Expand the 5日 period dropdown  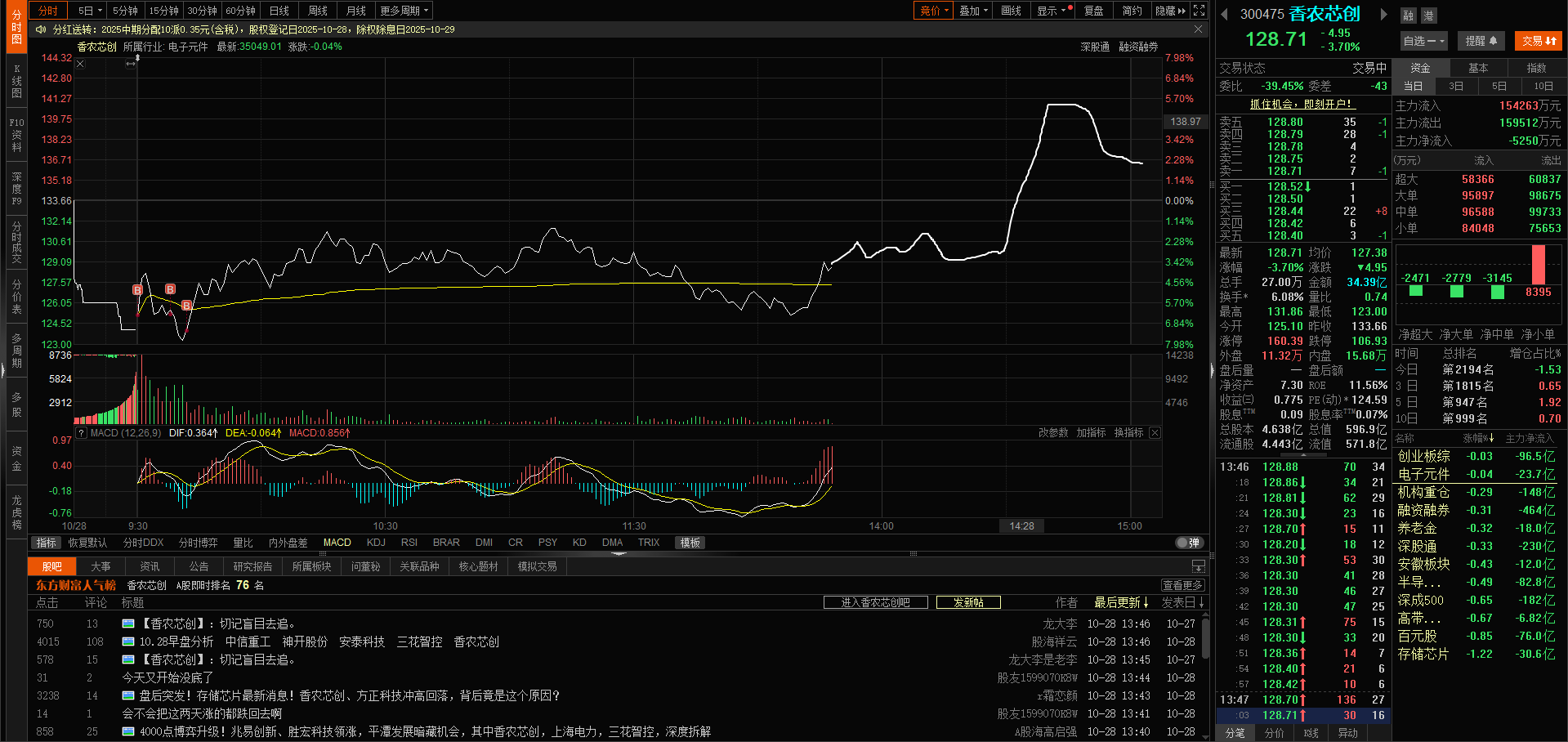(x=90, y=11)
